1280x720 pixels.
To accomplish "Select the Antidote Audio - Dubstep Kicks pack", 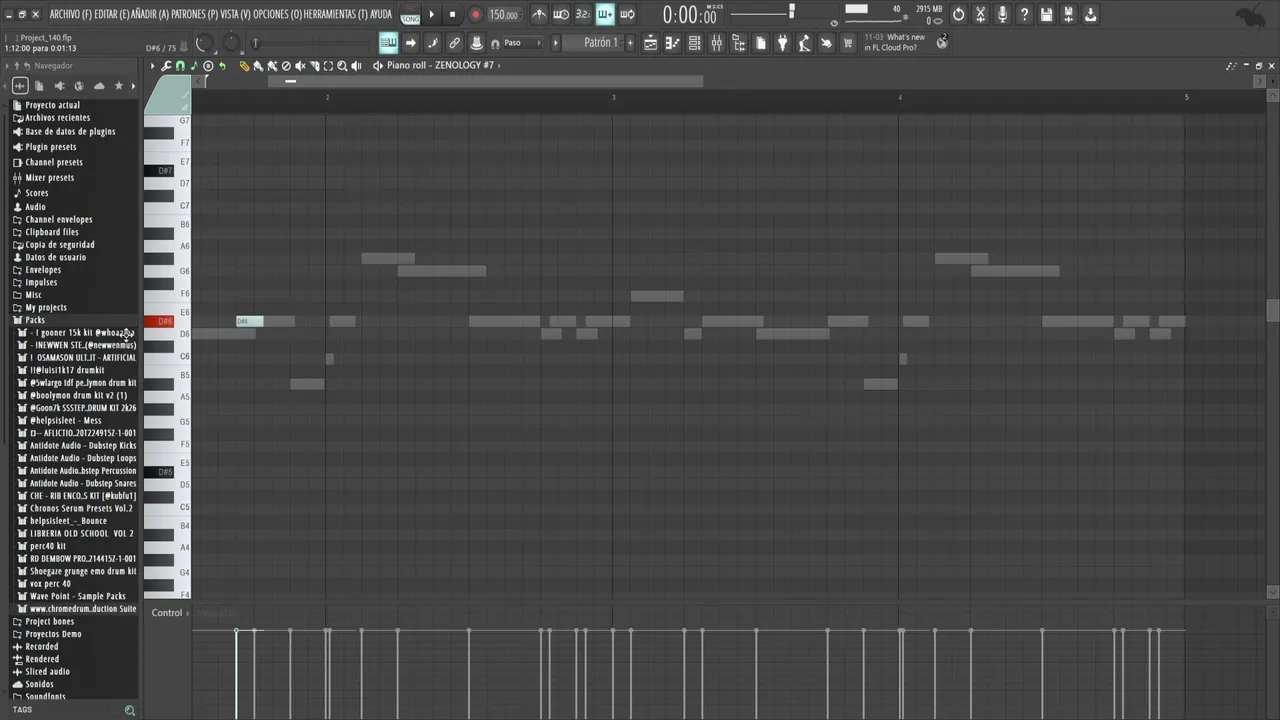I will point(83,446).
